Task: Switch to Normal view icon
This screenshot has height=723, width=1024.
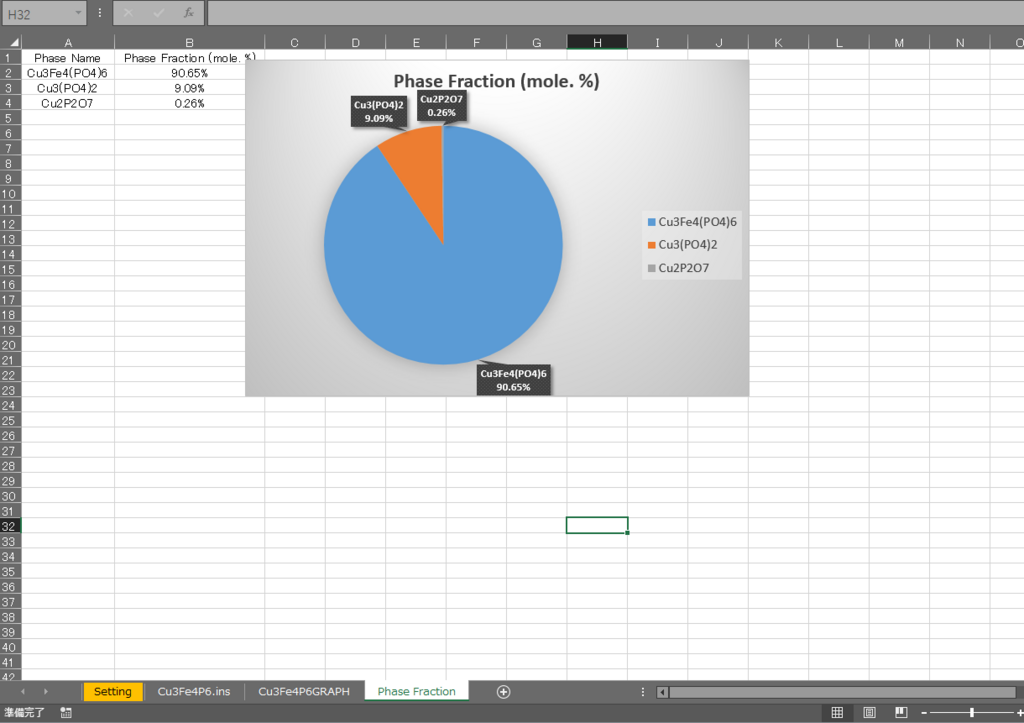Action: pyautogui.click(x=837, y=713)
